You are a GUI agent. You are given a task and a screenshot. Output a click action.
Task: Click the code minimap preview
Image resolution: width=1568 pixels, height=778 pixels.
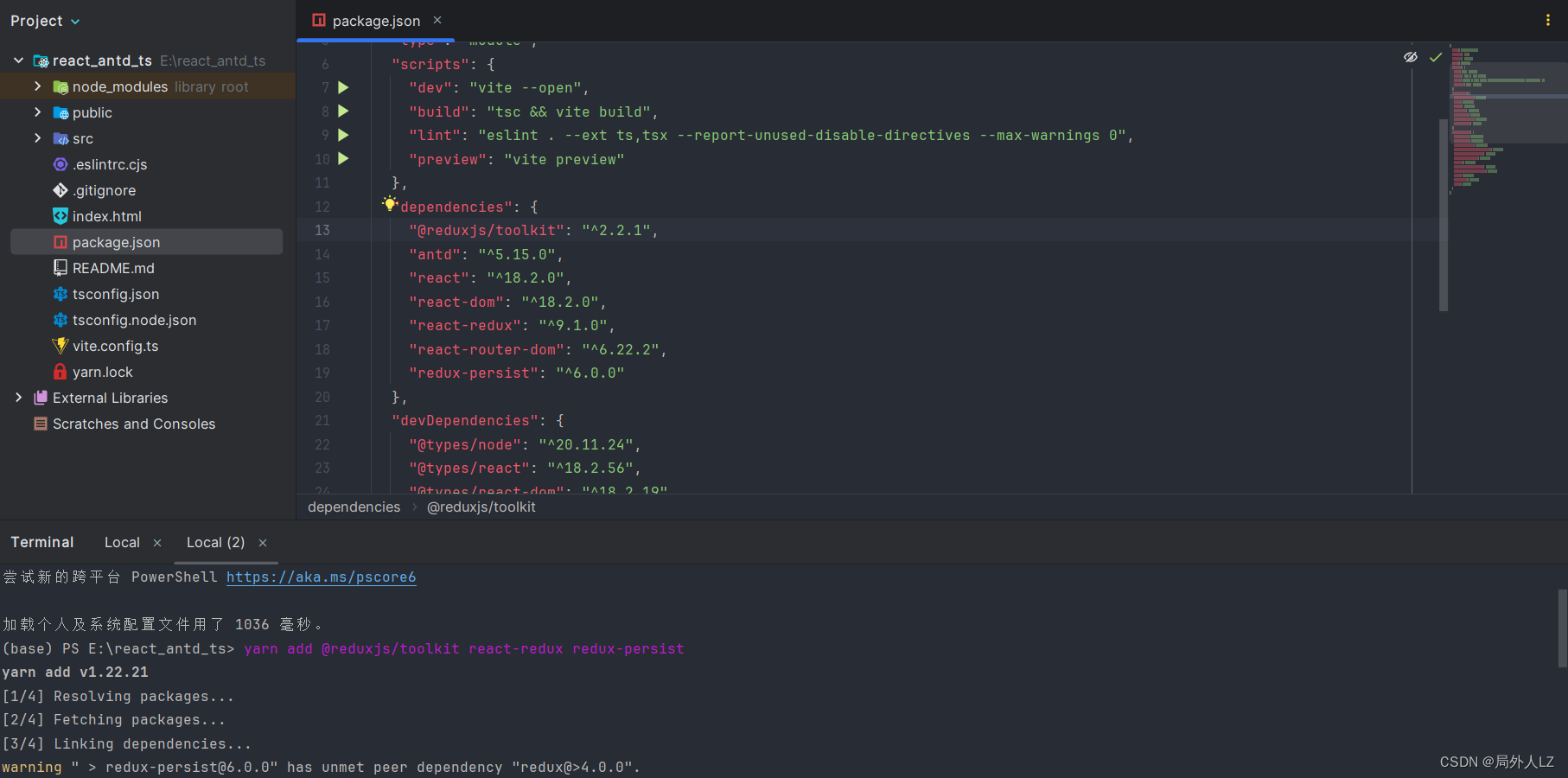(1509, 118)
